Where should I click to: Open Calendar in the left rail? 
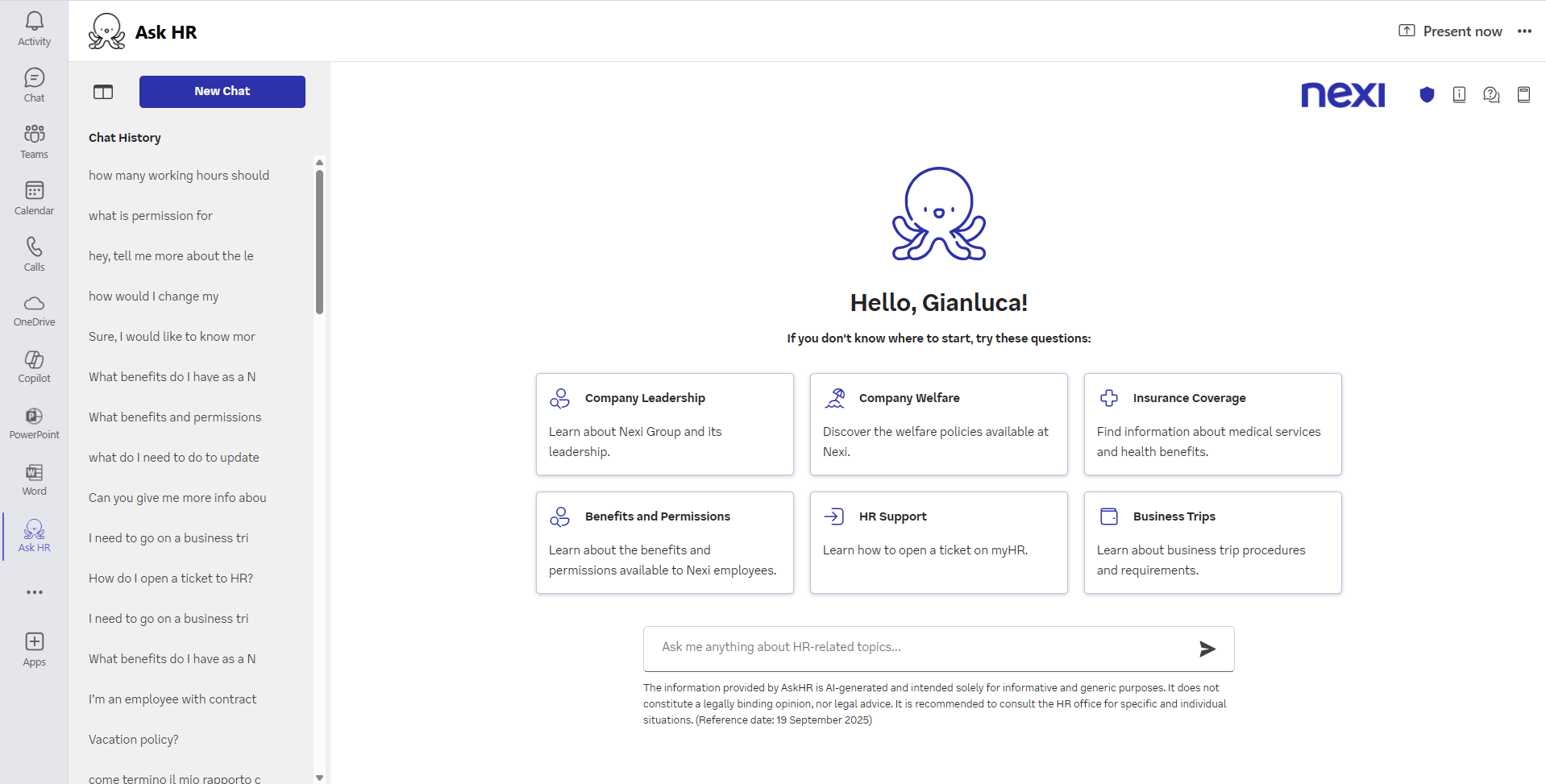(x=34, y=197)
